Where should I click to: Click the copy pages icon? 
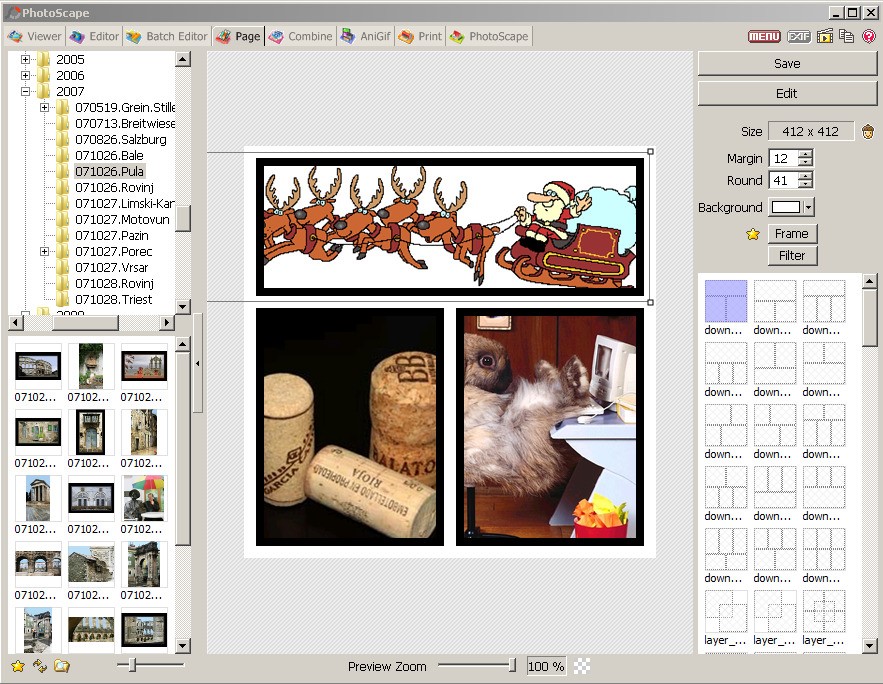coord(846,37)
